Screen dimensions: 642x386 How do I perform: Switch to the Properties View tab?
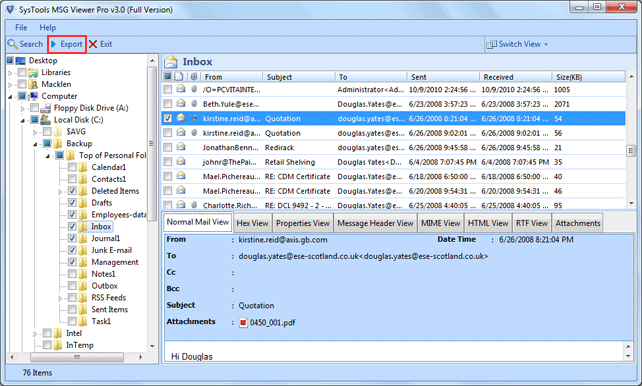tap(303, 223)
